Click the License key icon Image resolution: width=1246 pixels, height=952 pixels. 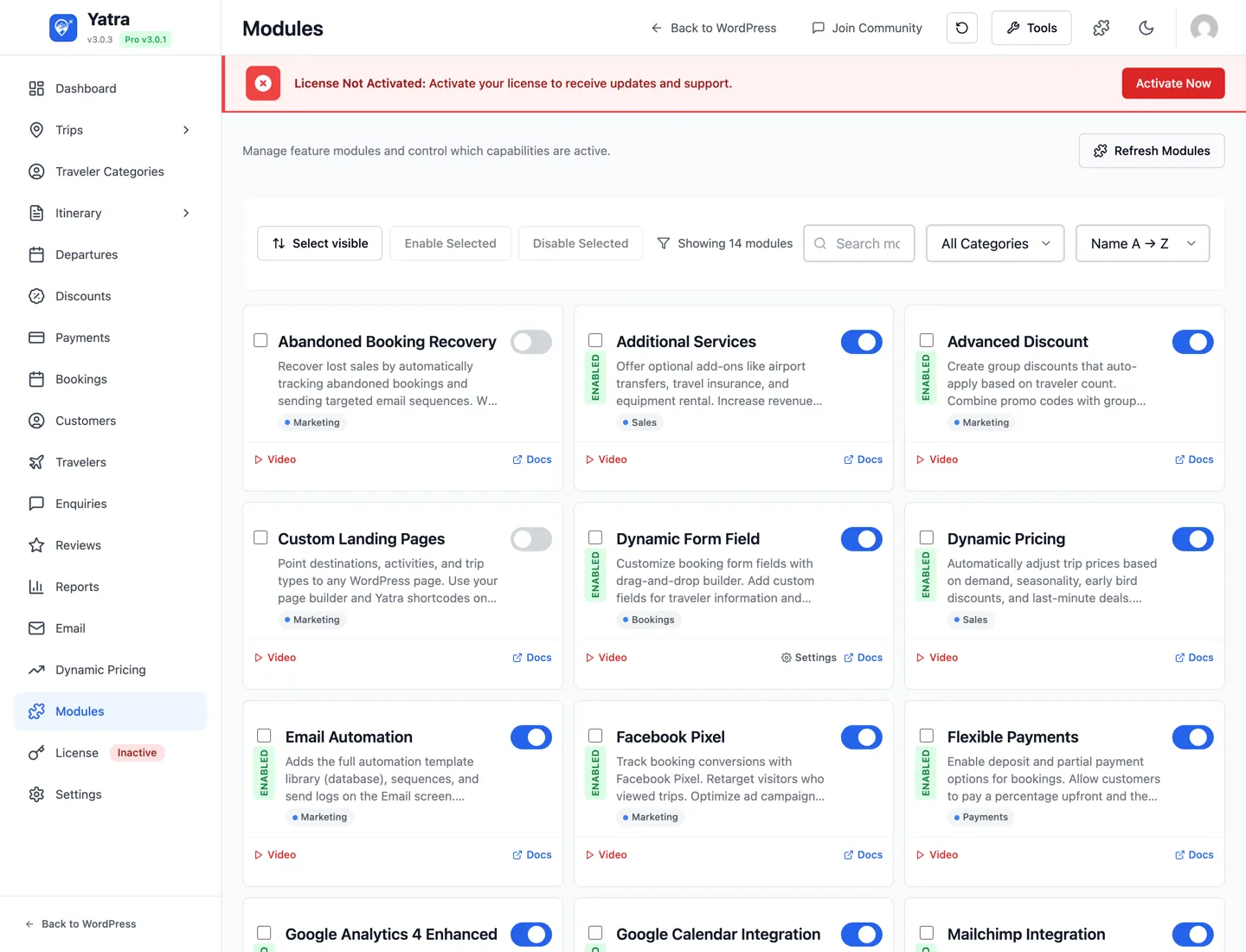36,753
